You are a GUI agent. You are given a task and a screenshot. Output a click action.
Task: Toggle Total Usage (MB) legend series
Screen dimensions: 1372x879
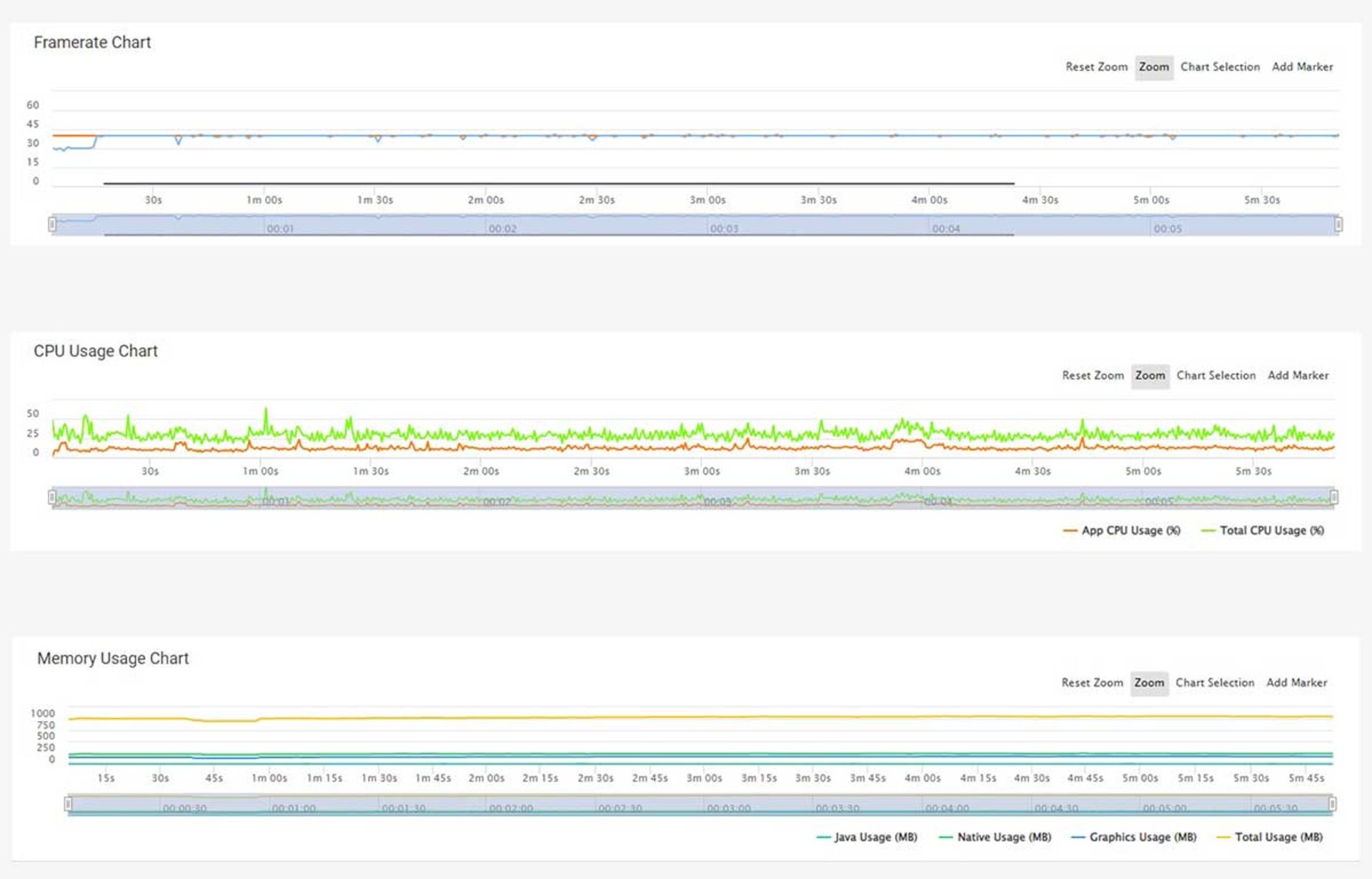pos(1269,837)
